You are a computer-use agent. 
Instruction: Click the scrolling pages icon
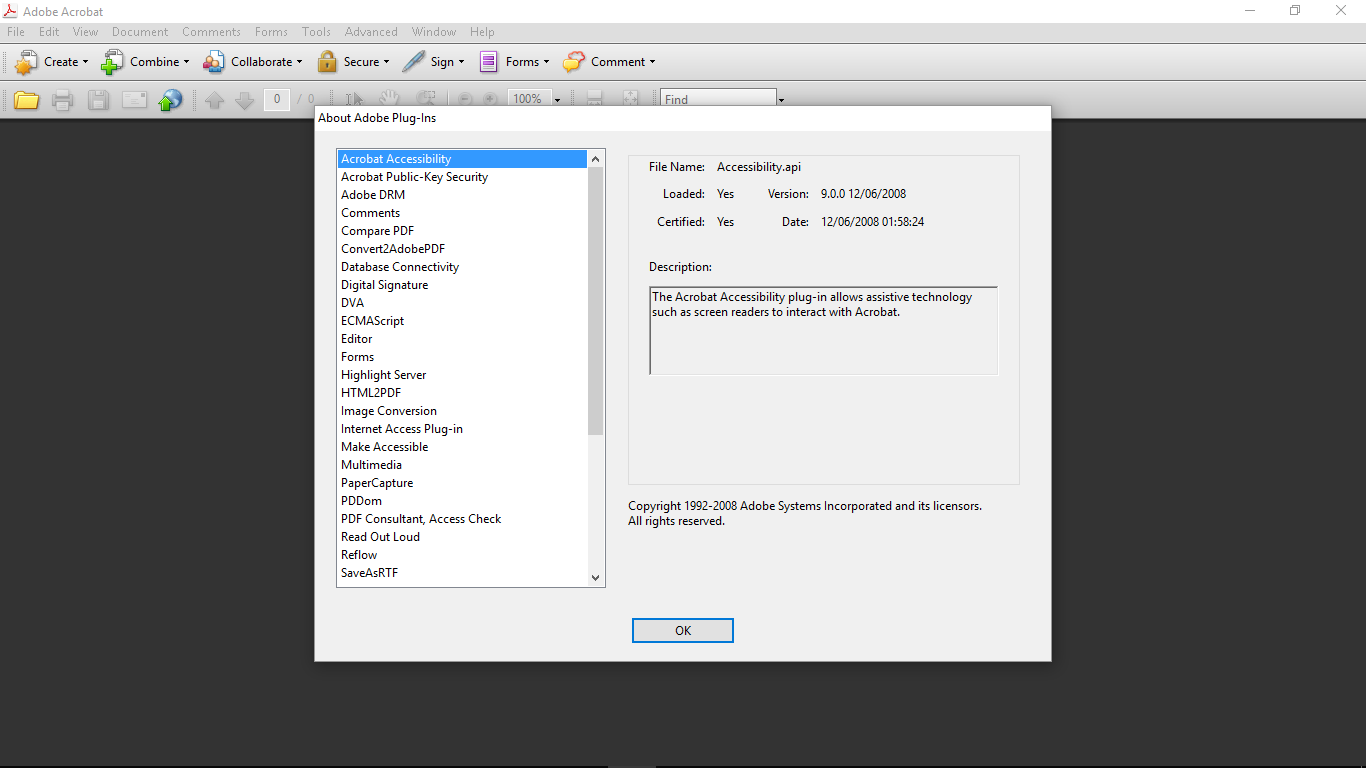point(594,98)
